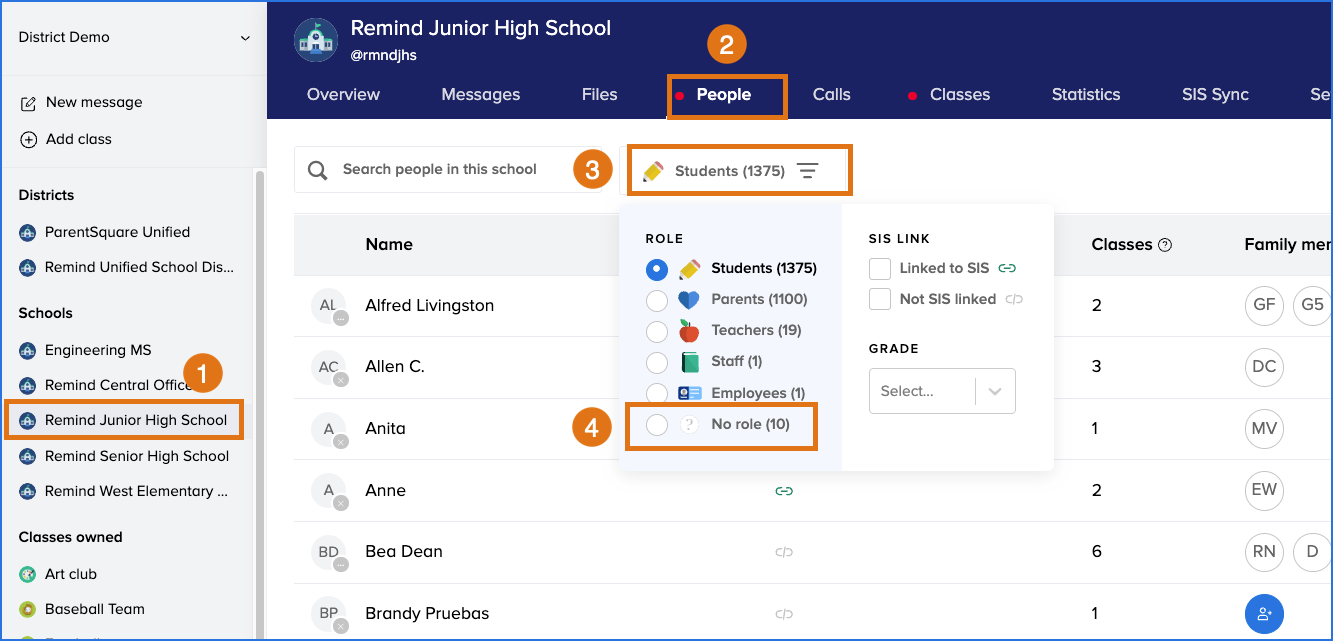Screen dimensions: 1333x641
Task: Click the school building logo icon
Action: [x=316, y=40]
